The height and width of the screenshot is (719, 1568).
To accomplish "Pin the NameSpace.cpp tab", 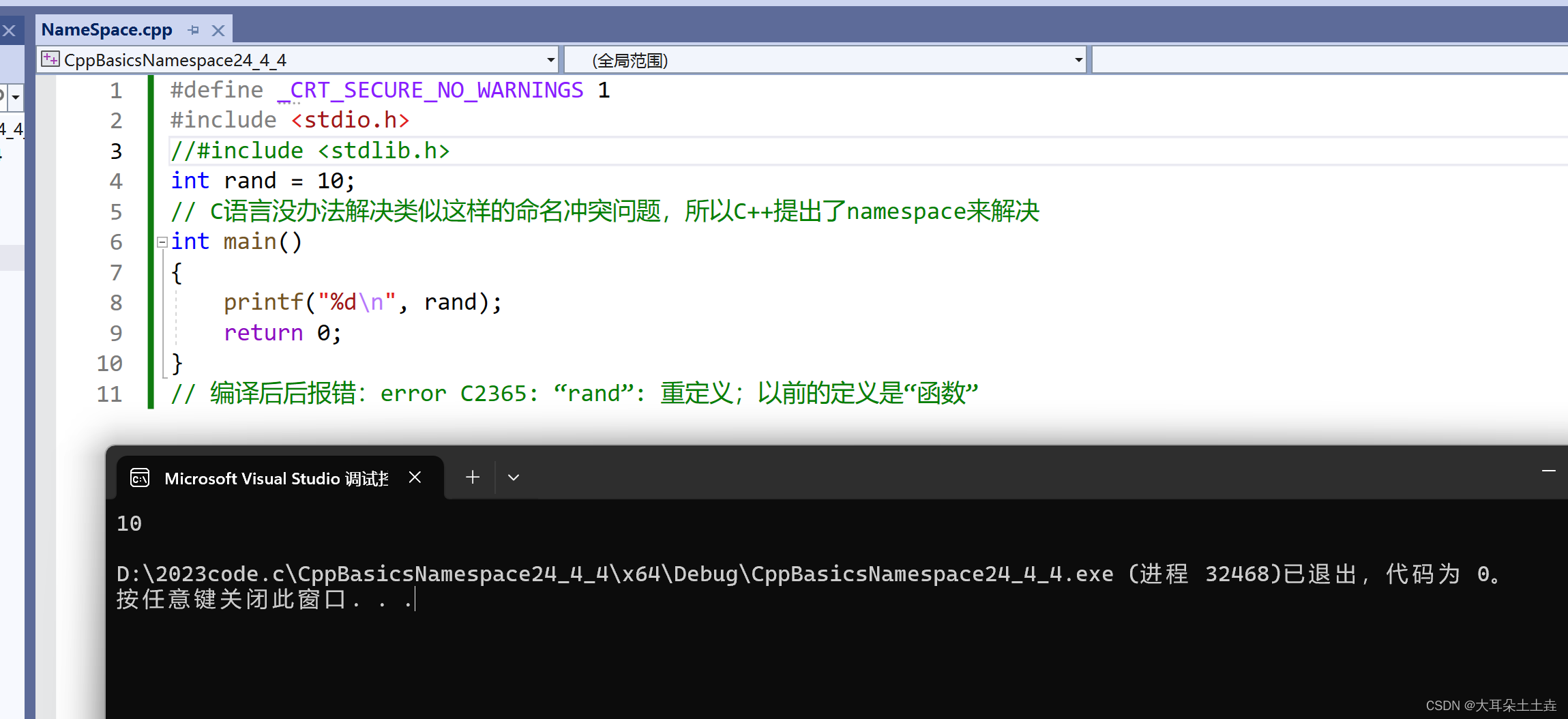I will pos(194,30).
